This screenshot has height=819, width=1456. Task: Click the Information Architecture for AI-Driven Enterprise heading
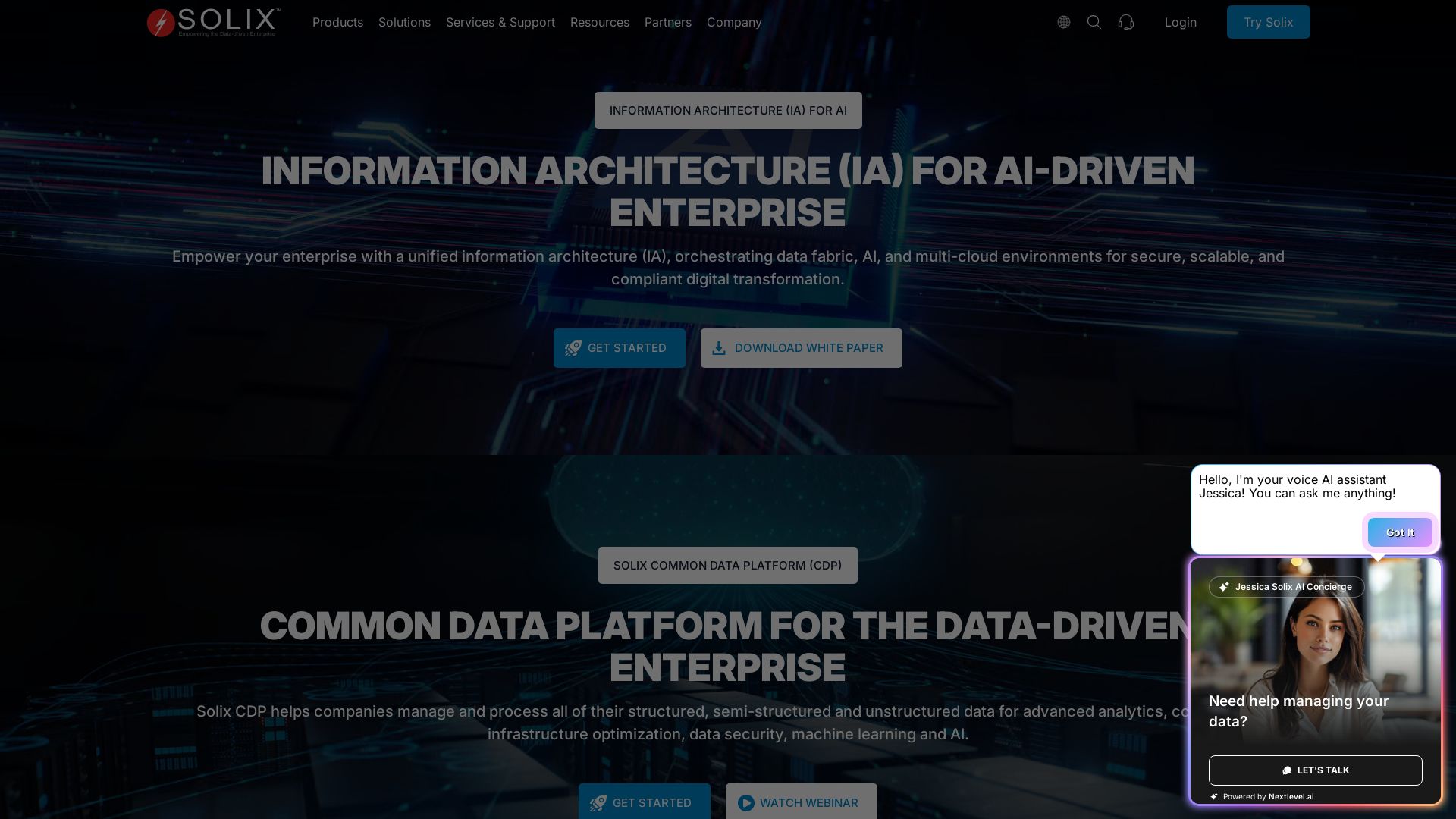point(728,191)
